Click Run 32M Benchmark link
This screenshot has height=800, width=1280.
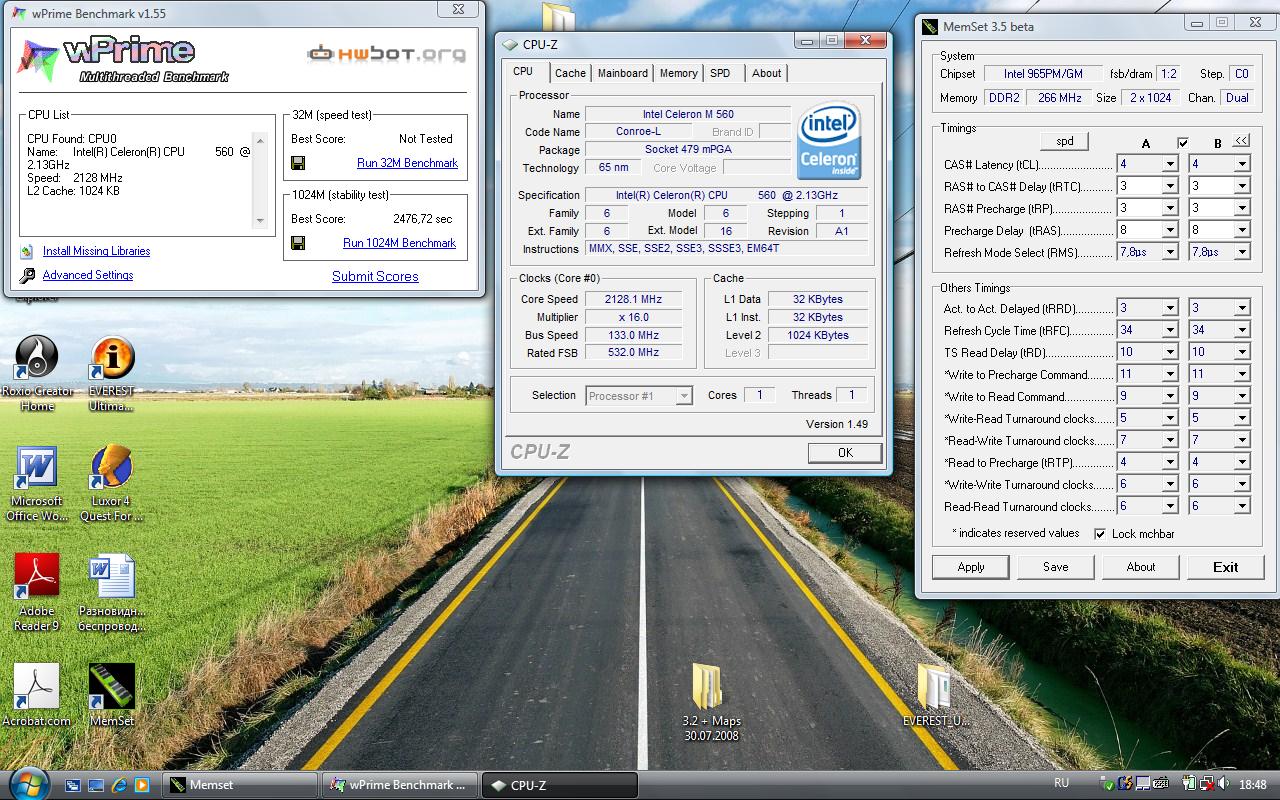[x=407, y=163]
